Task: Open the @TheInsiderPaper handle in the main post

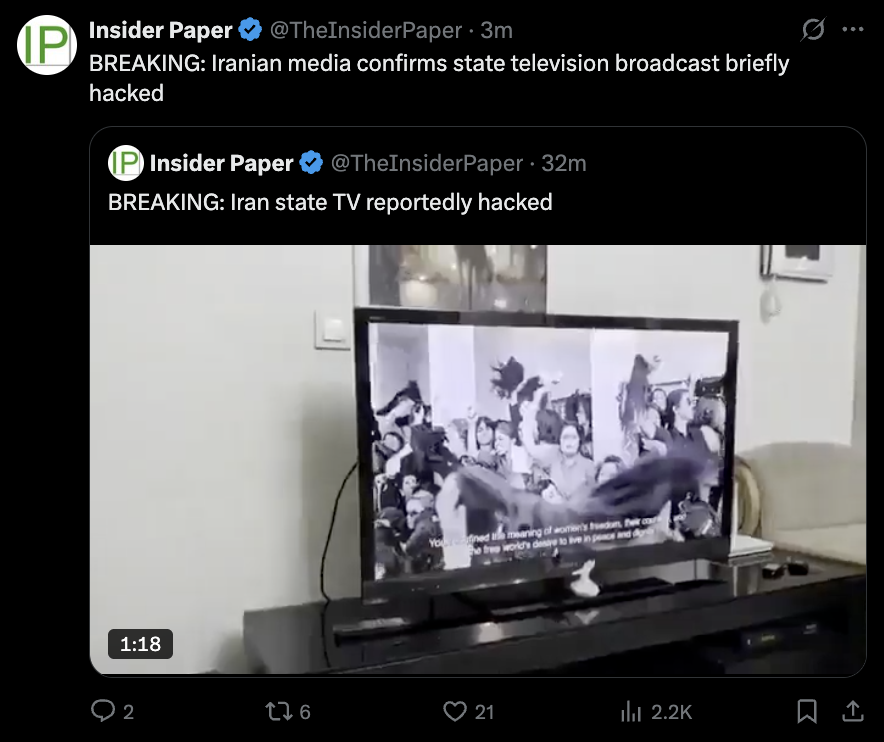Action: coord(366,30)
